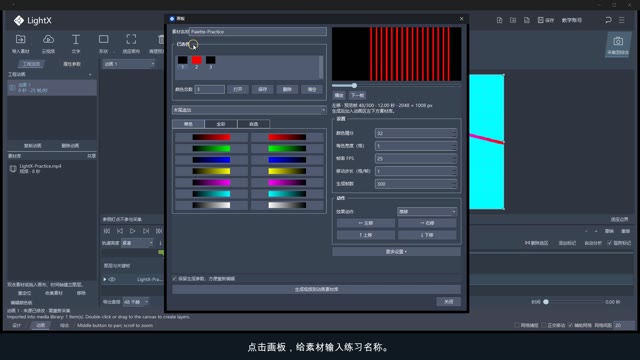Click the Save button beside color count
The height and width of the screenshot is (360, 640).
point(262,89)
